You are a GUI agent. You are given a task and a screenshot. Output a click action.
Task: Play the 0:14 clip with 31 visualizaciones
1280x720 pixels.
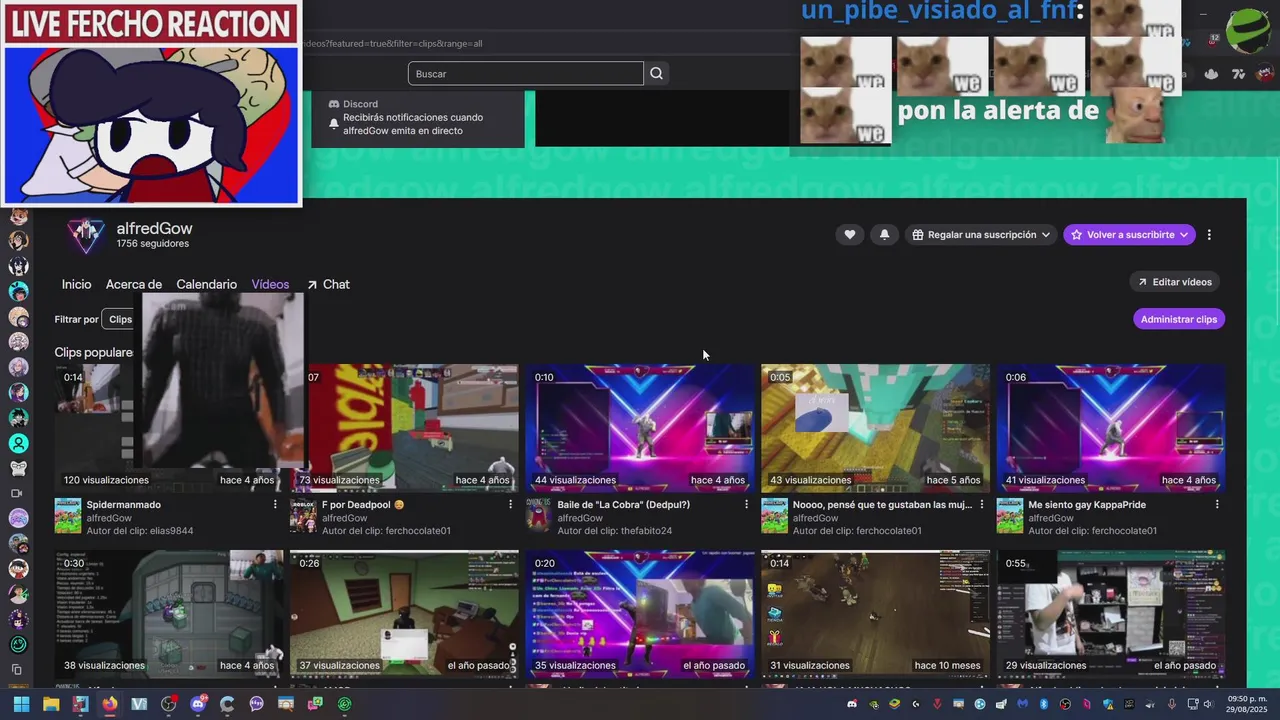point(876,613)
